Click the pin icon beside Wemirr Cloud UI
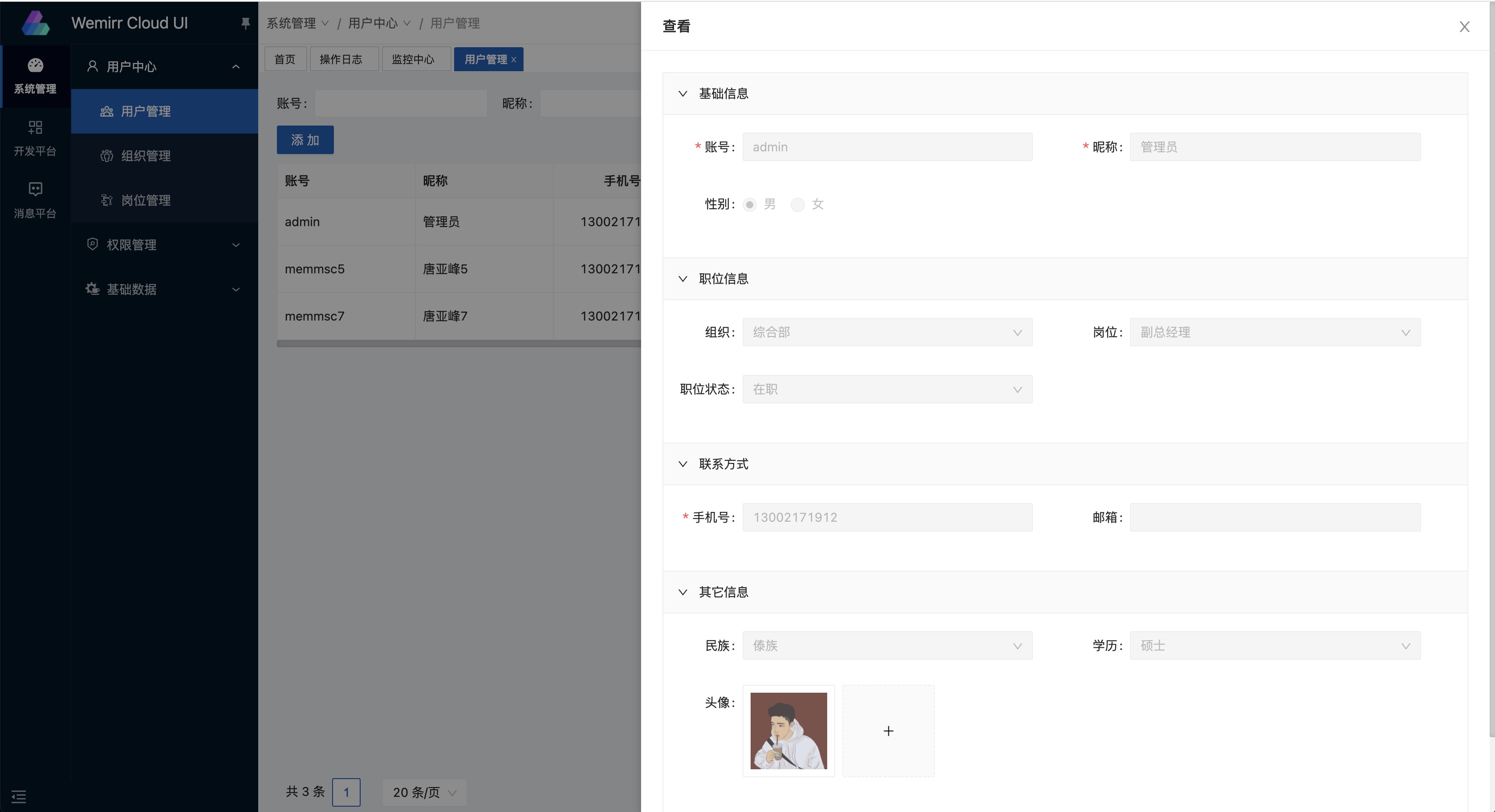1495x812 pixels. (x=245, y=23)
